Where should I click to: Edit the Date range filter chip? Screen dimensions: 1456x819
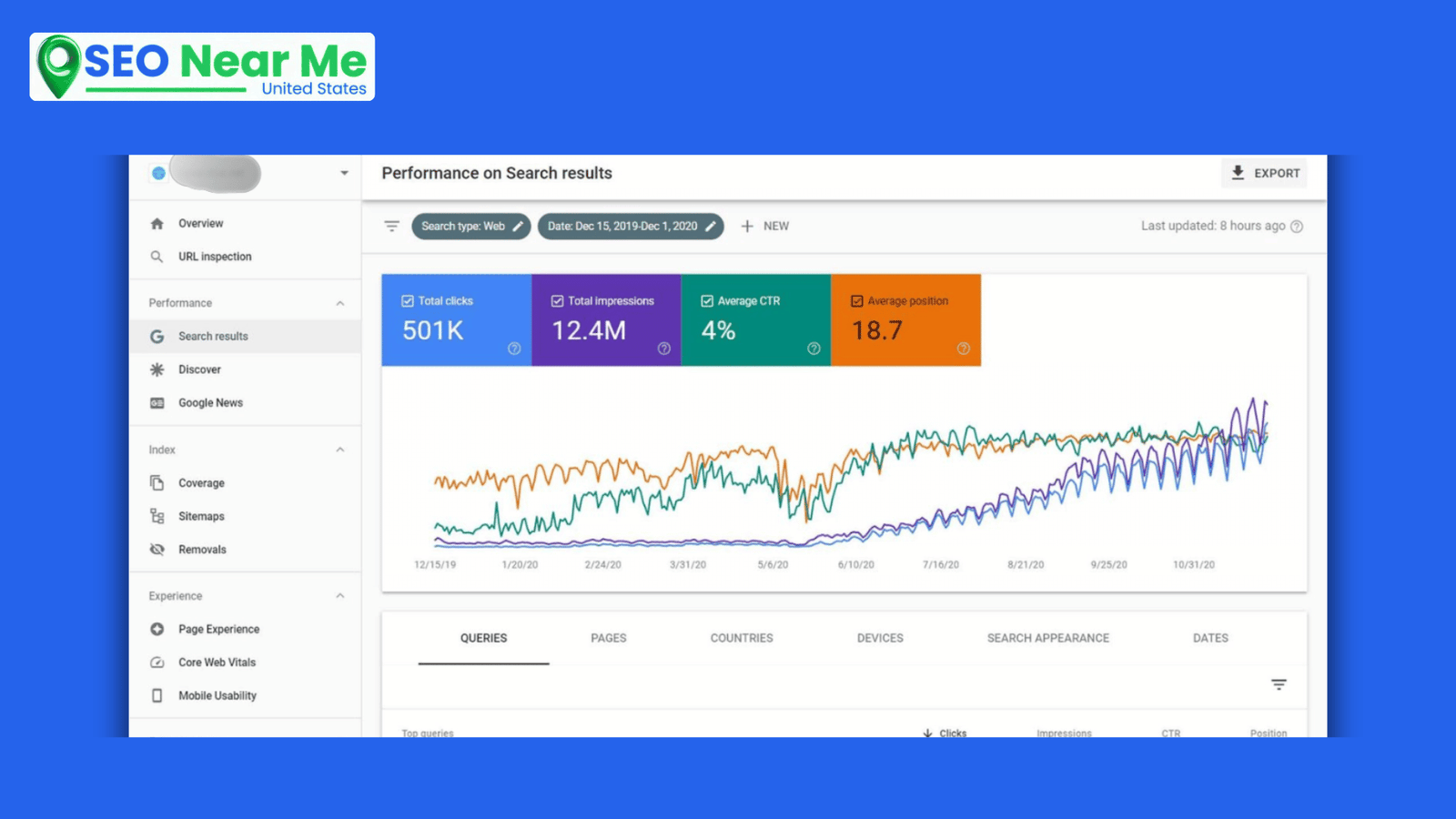pos(630,227)
